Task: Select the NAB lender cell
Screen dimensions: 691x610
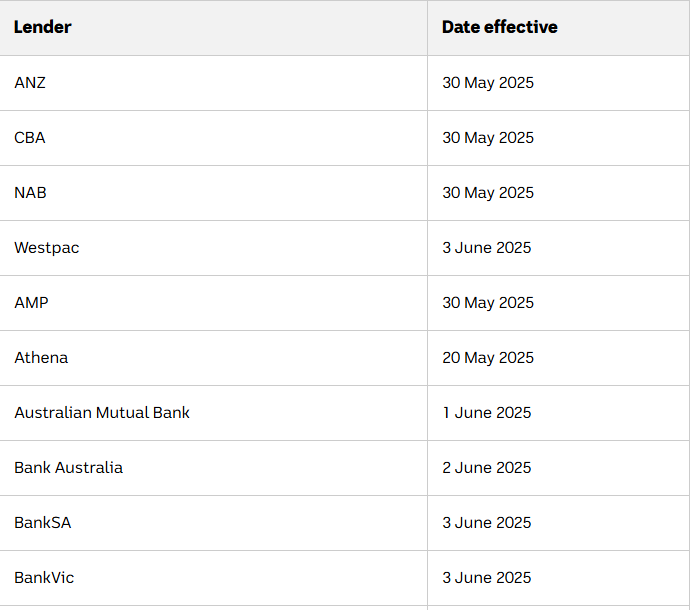Action: click(213, 193)
